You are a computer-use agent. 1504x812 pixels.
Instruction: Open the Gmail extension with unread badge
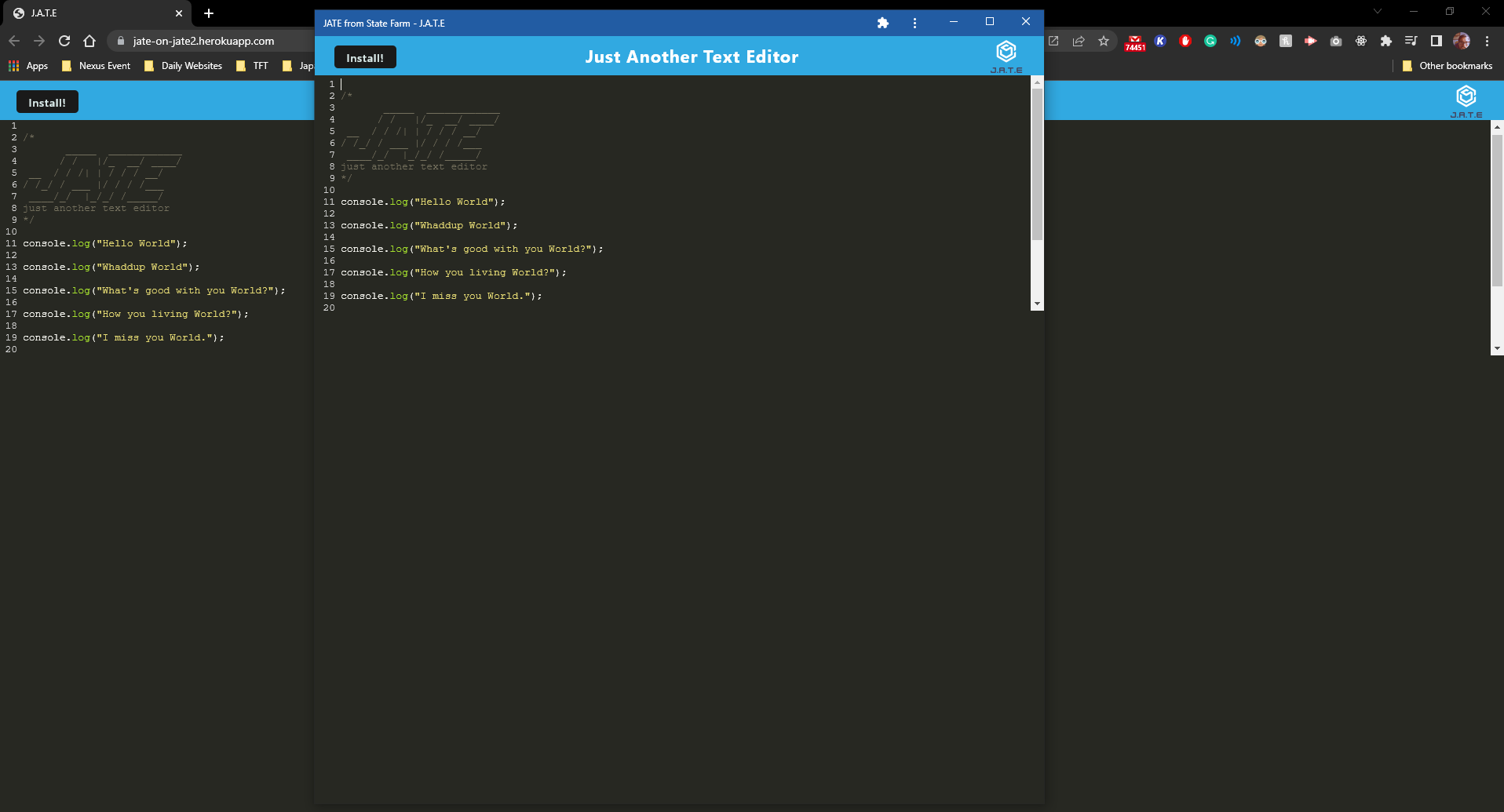point(1135,41)
